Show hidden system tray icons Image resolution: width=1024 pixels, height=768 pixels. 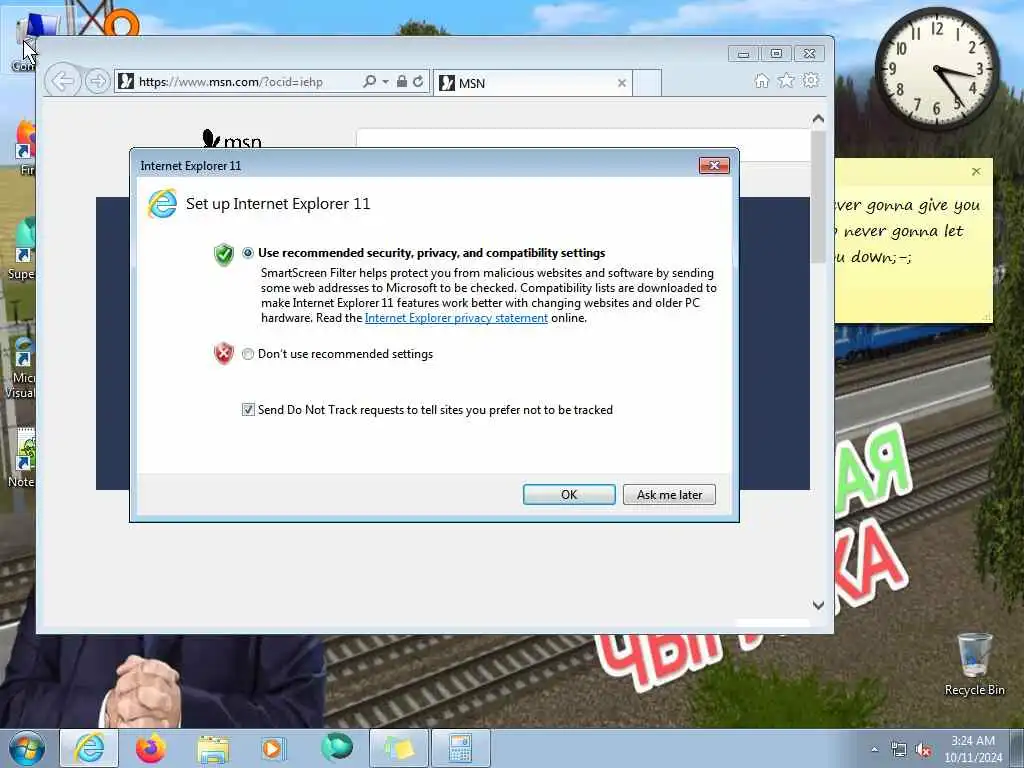coord(874,750)
